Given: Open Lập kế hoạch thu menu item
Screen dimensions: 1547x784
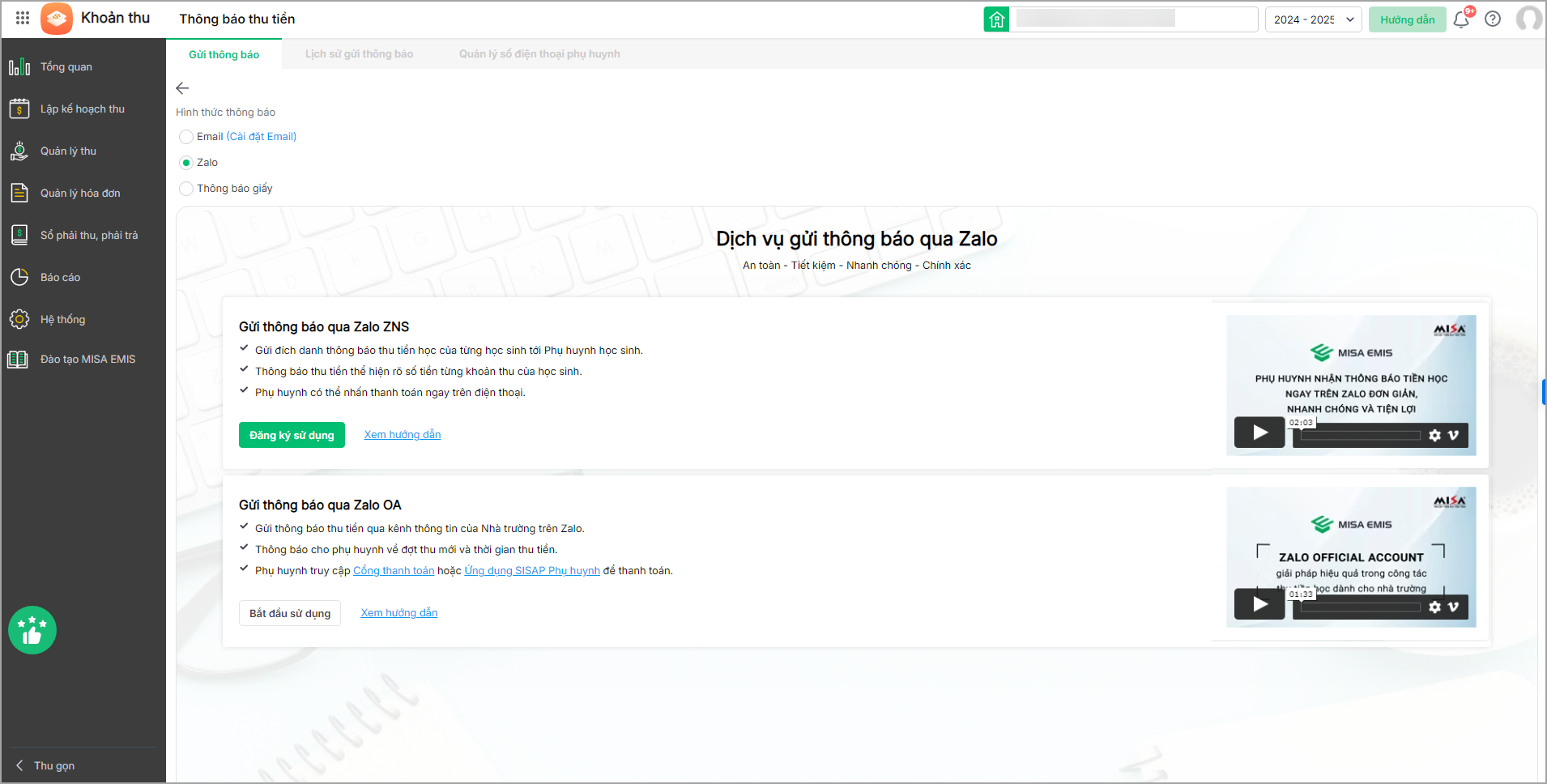Looking at the screenshot, I should (83, 109).
